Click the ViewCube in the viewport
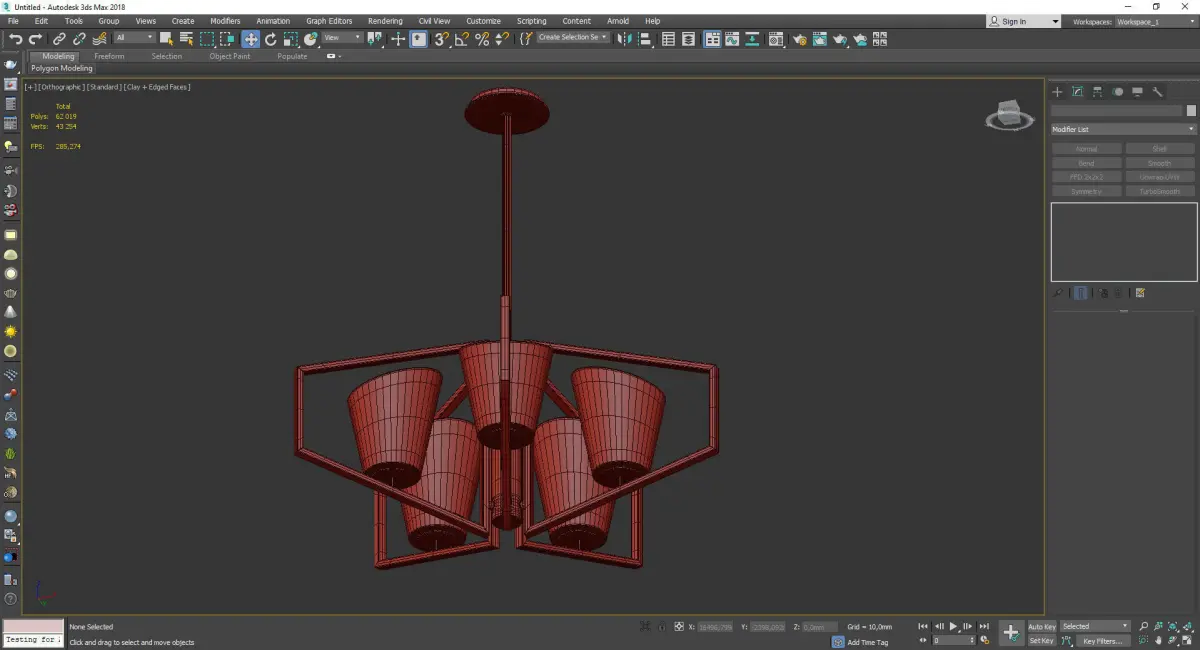 tap(1009, 116)
